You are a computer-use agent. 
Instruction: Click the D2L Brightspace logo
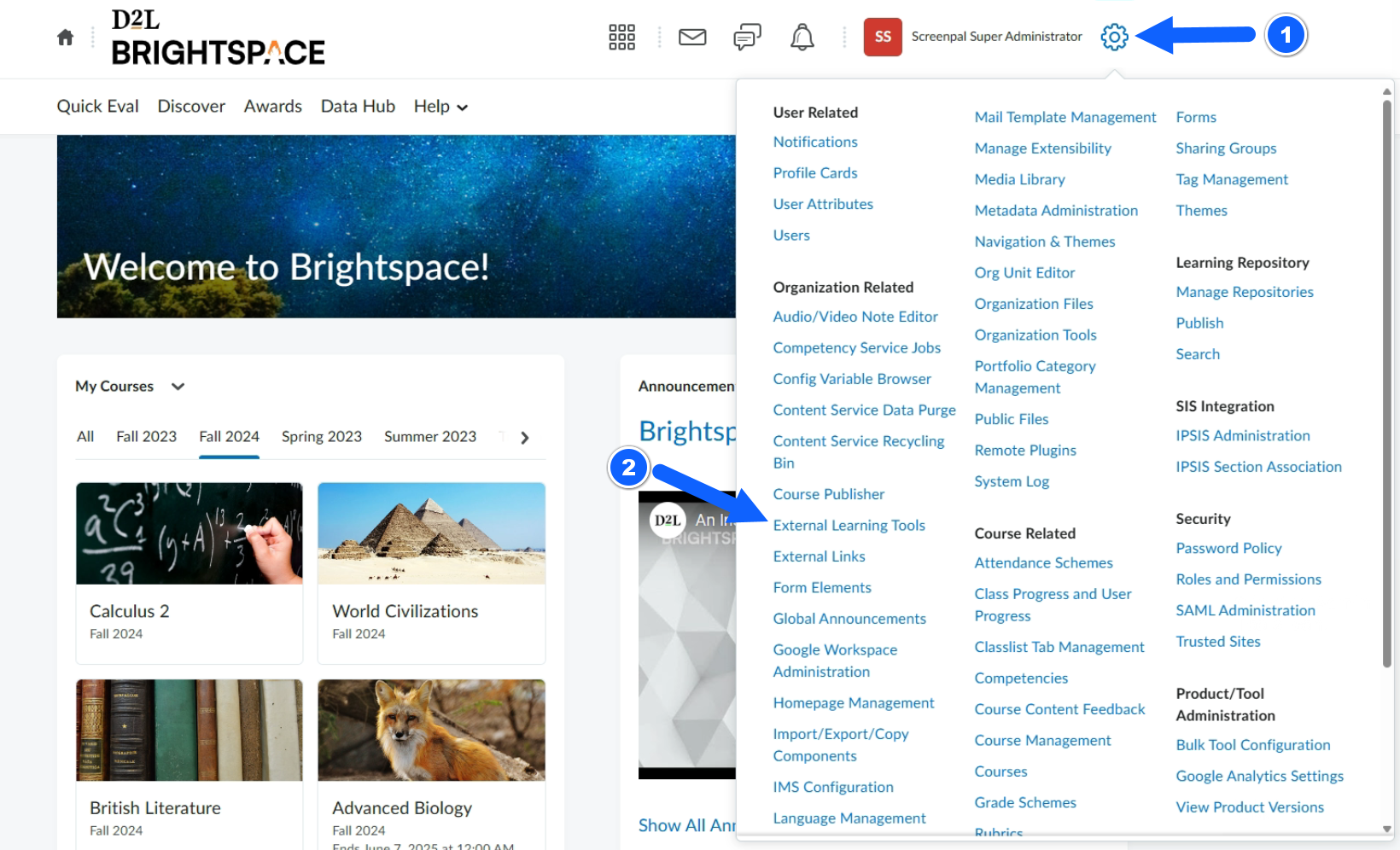pyautogui.click(x=218, y=38)
